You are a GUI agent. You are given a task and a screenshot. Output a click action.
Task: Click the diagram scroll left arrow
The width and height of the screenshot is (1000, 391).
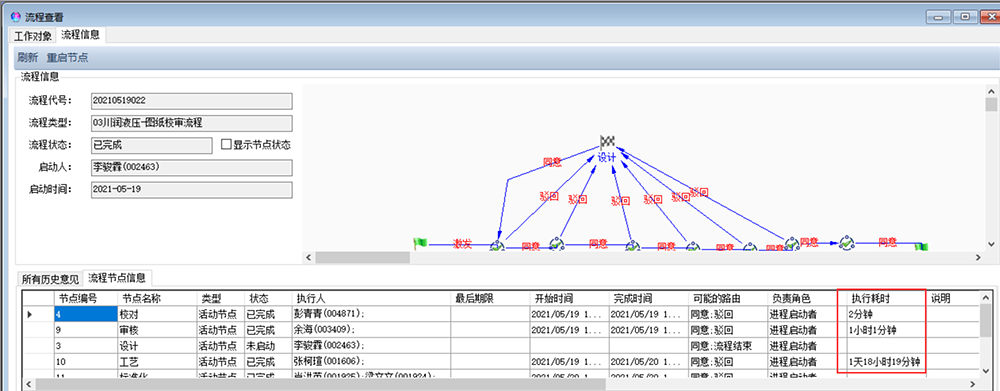[309, 257]
